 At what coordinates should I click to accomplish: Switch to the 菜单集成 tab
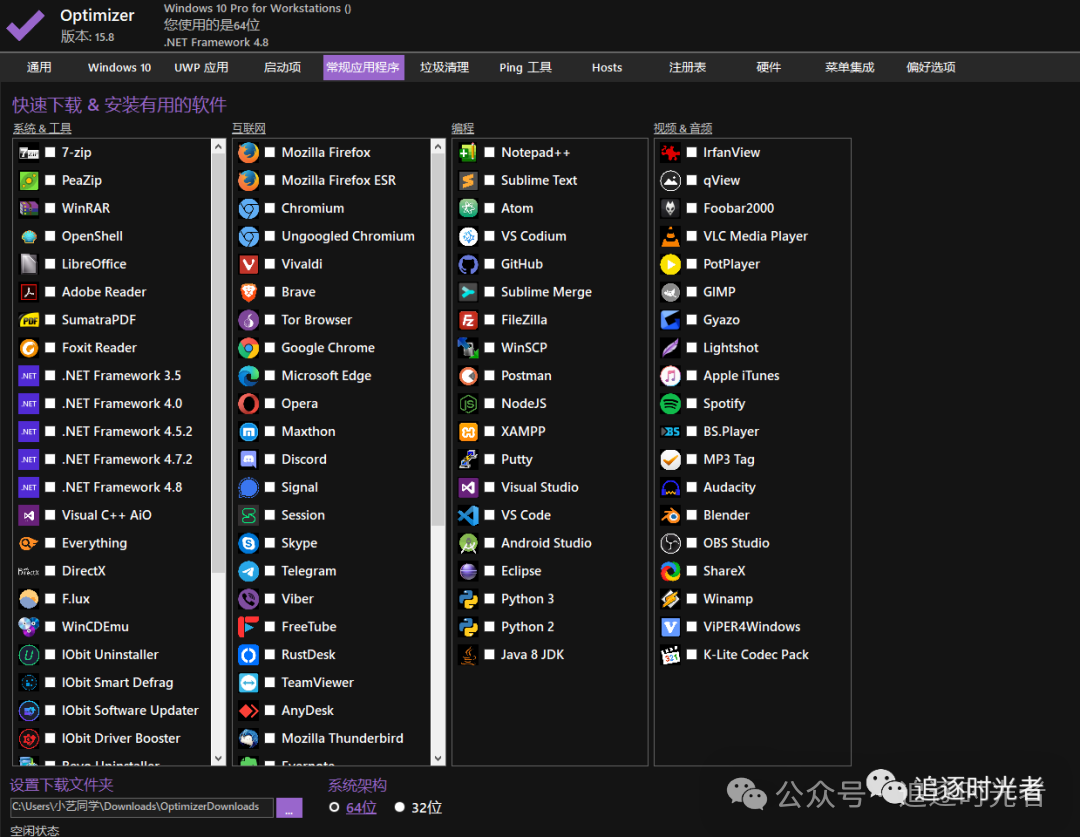pyautogui.click(x=850, y=68)
